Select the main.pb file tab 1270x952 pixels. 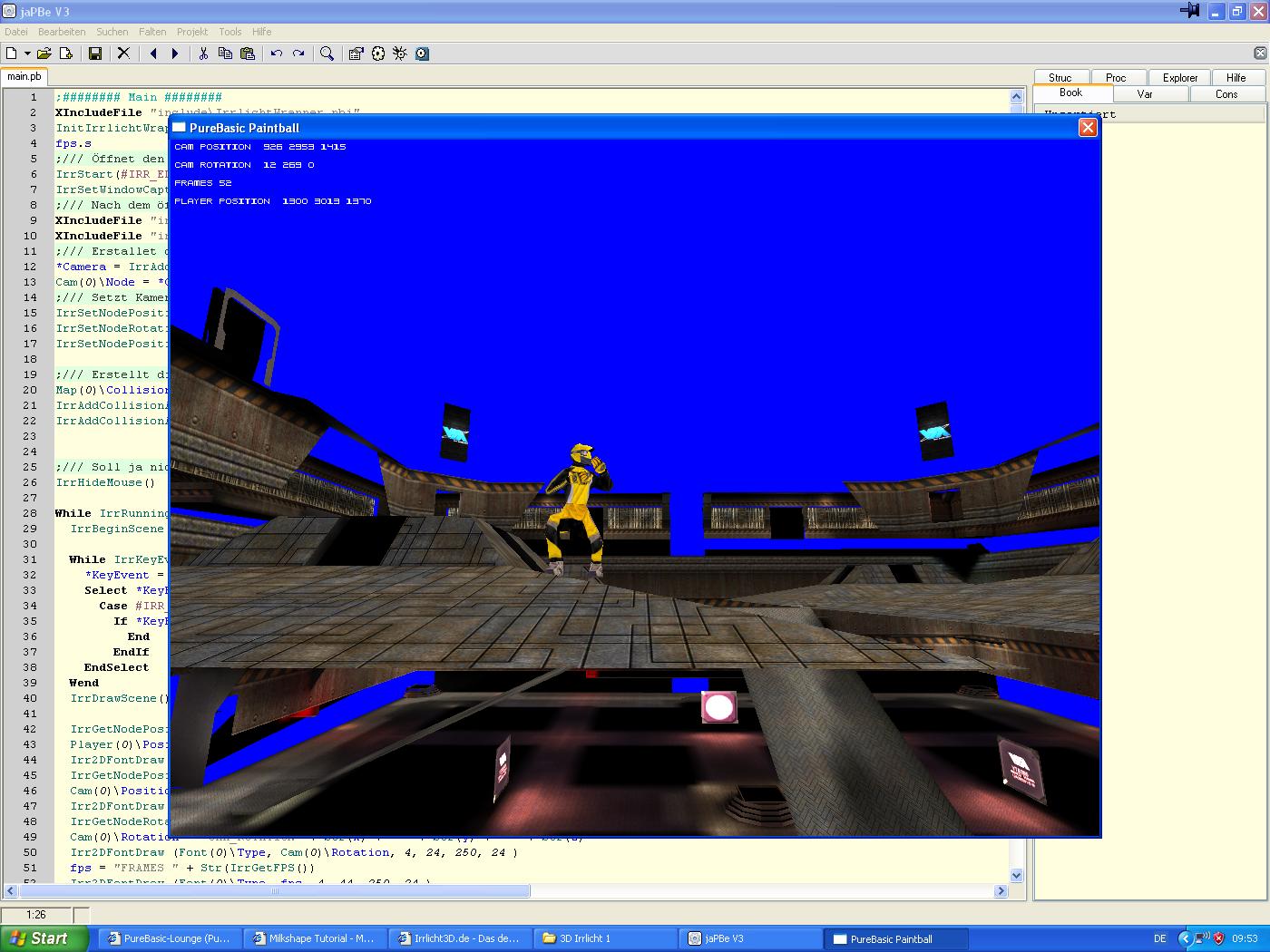[24, 77]
